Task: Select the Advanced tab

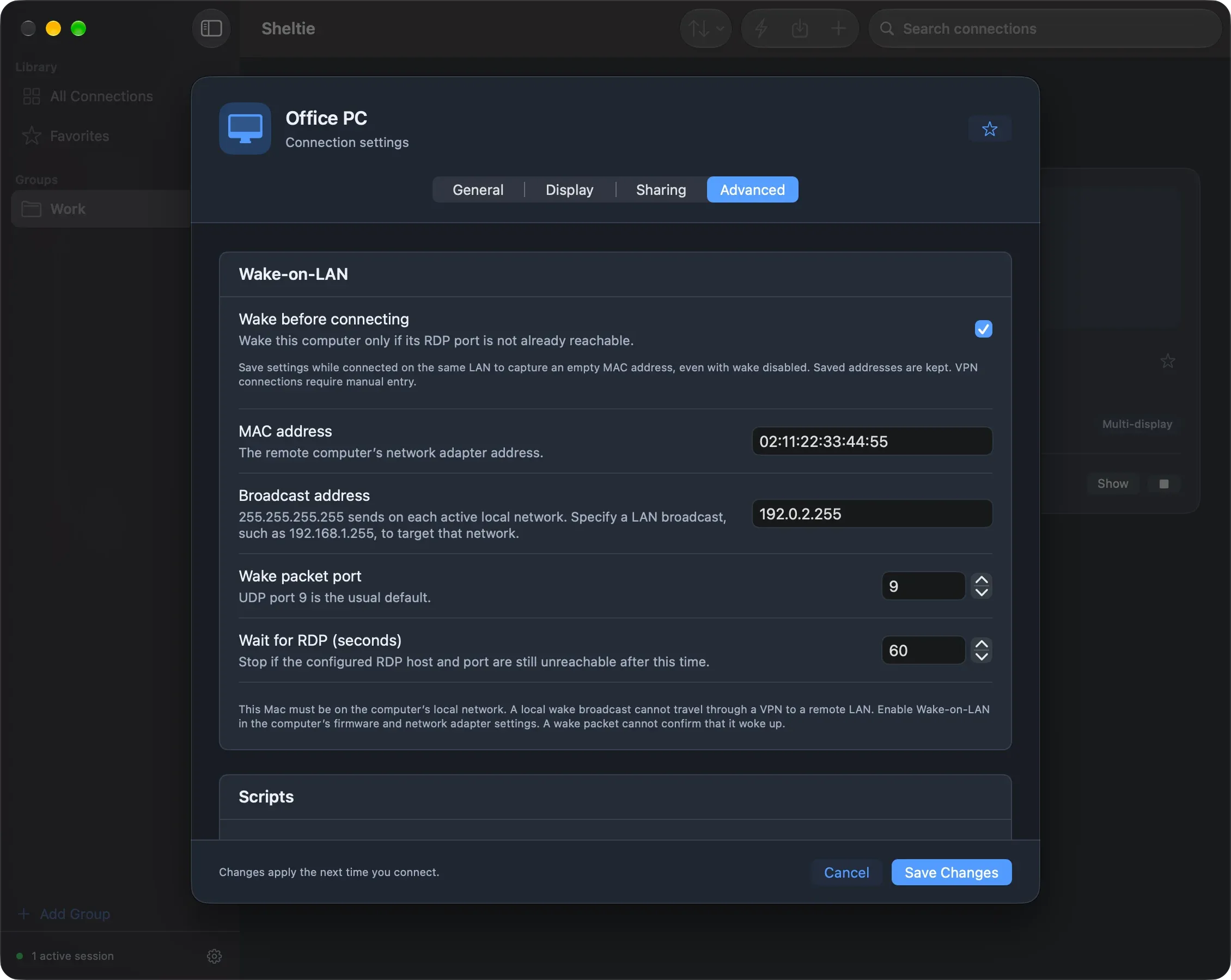Action: (x=752, y=189)
